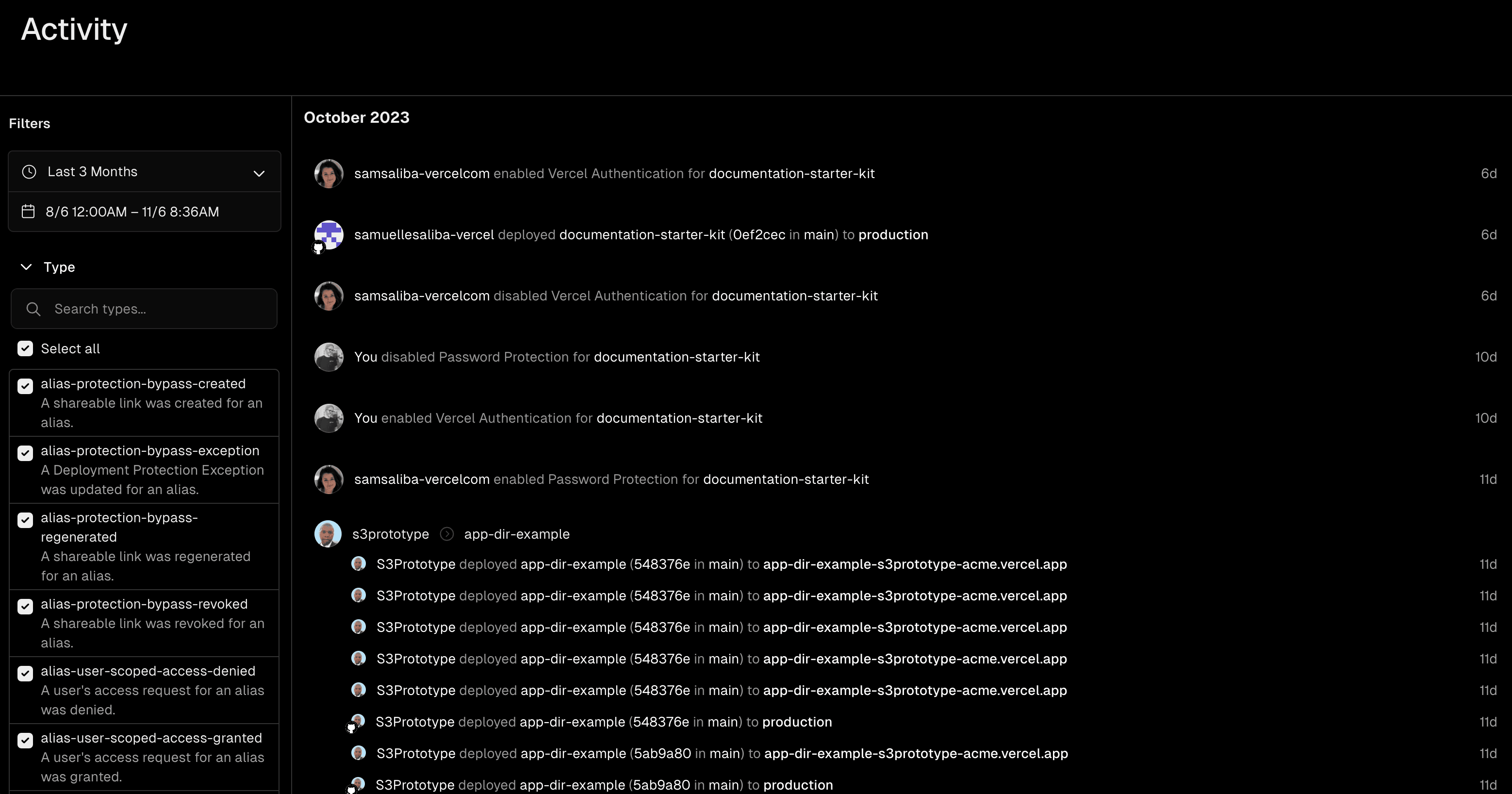Viewport: 1512px width, 794px height.
Task: Click the clock icon in date filter
Action: point(29,171)
